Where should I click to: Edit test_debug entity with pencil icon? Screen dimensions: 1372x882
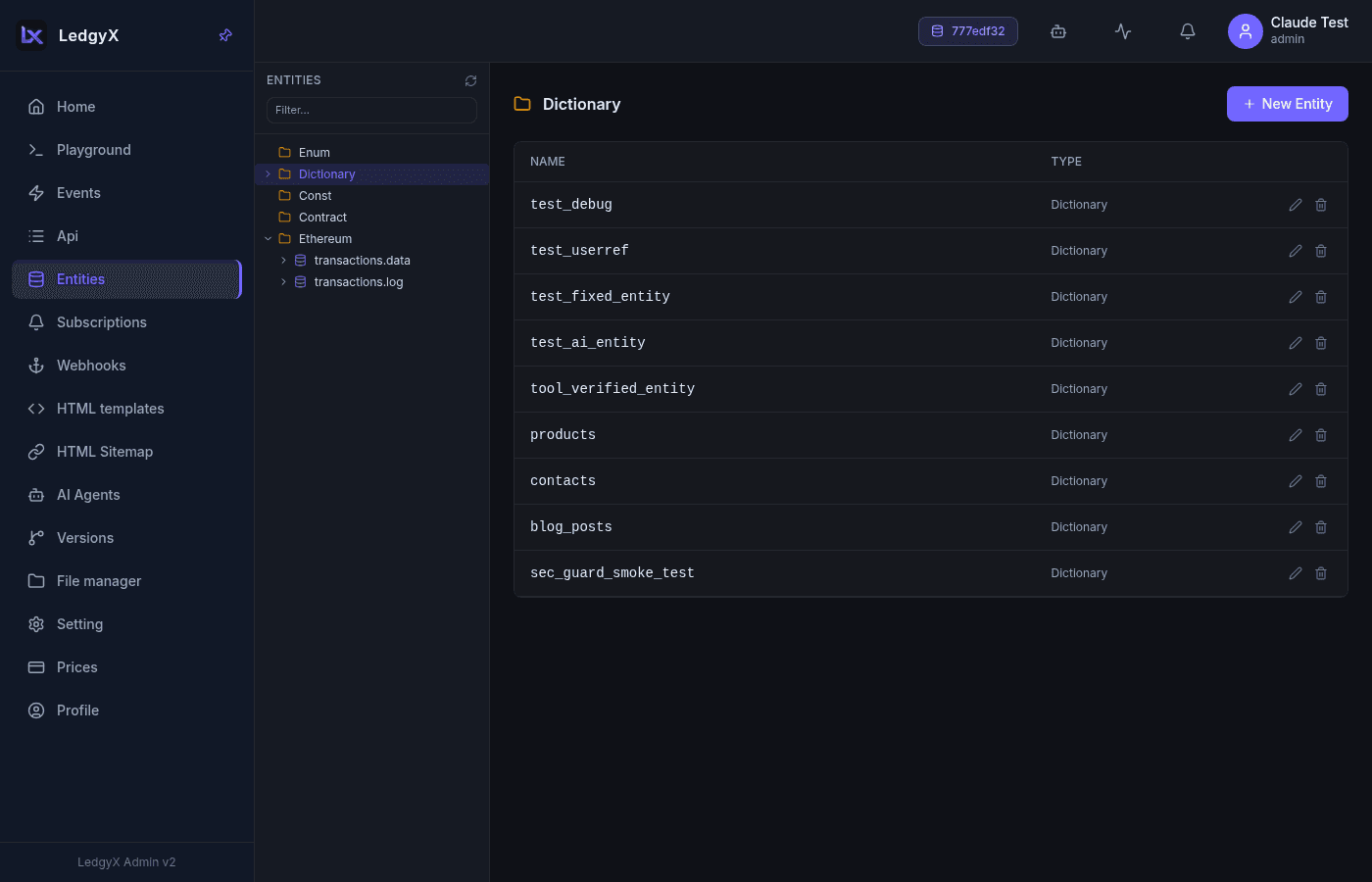[1296, 205]
